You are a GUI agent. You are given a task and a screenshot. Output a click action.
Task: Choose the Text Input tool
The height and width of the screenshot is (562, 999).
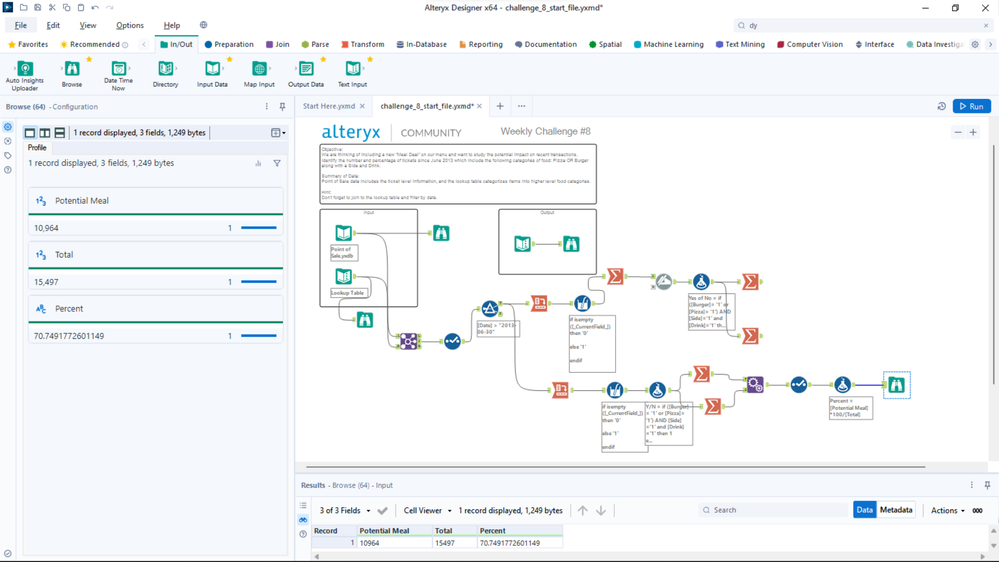[352, 74]
